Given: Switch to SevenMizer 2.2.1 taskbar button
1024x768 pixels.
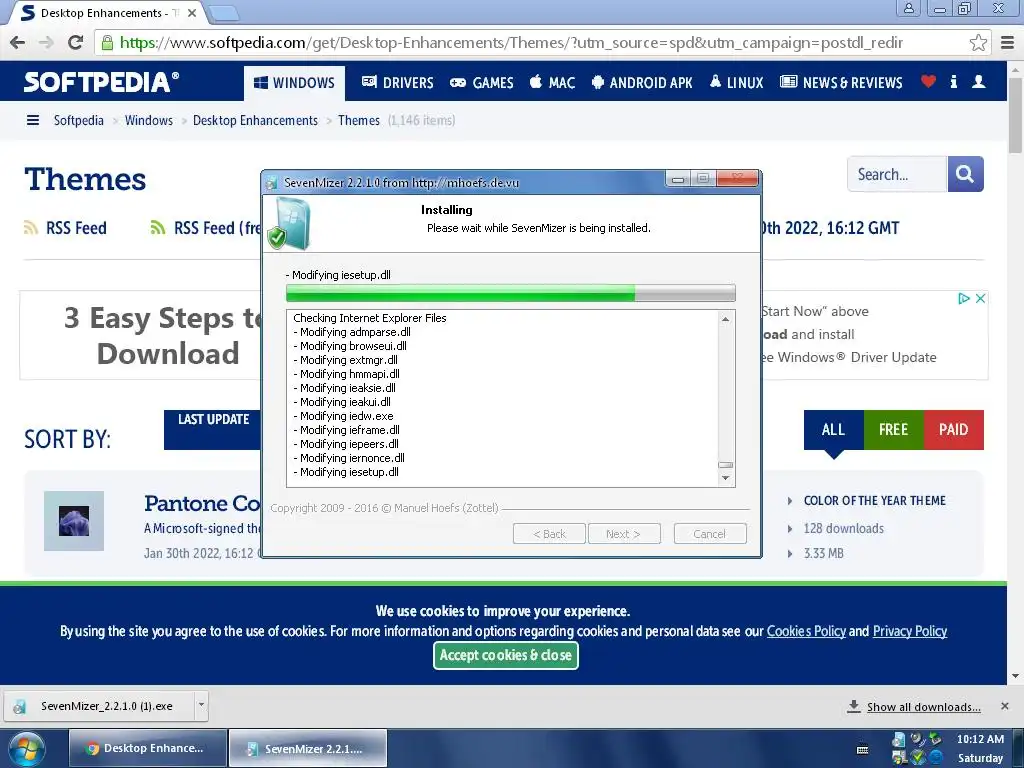Looking at the screenshot, I should point(308,748).
